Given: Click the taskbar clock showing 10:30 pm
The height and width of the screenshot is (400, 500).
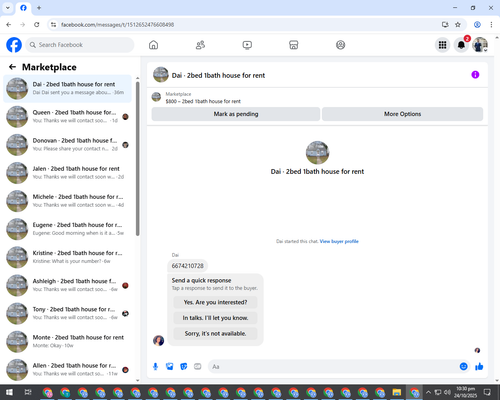Looking at the screenshot, I should 466,392.
